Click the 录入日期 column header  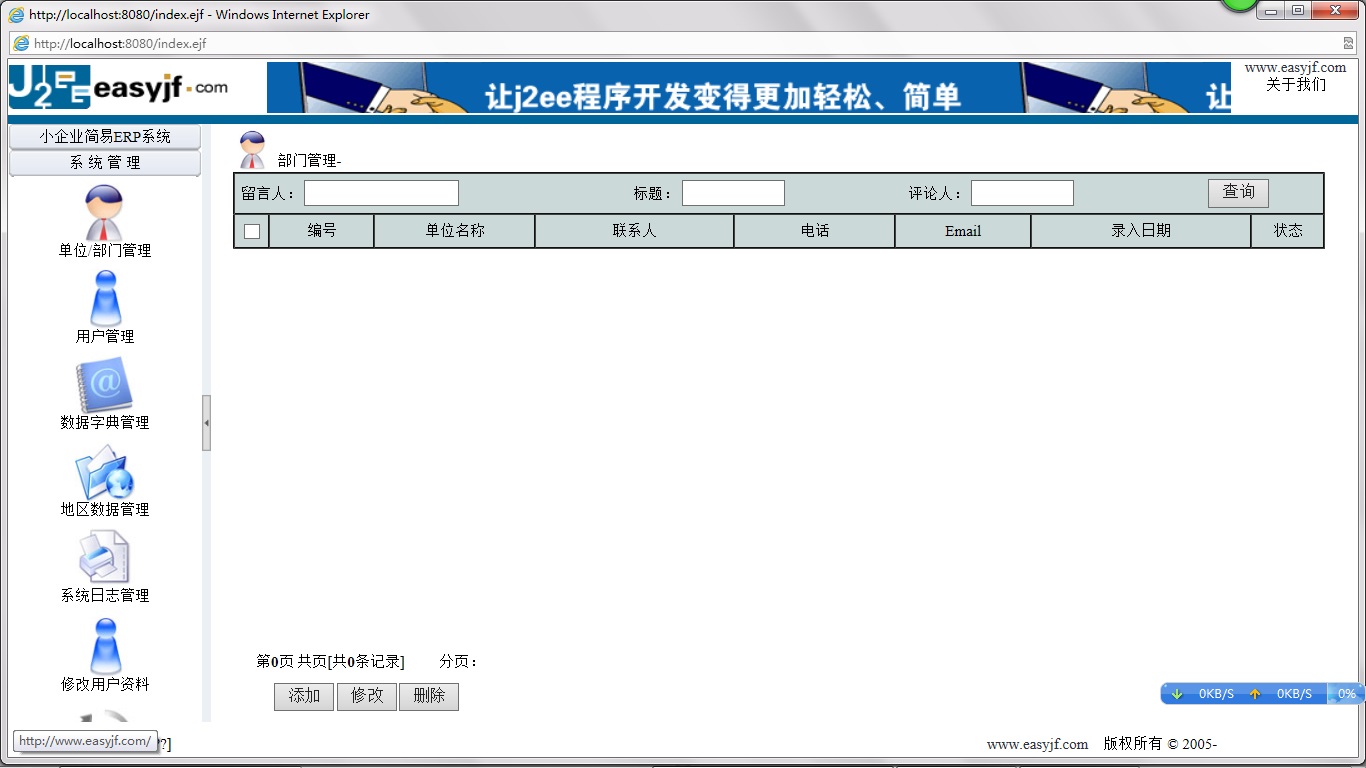1141,231
